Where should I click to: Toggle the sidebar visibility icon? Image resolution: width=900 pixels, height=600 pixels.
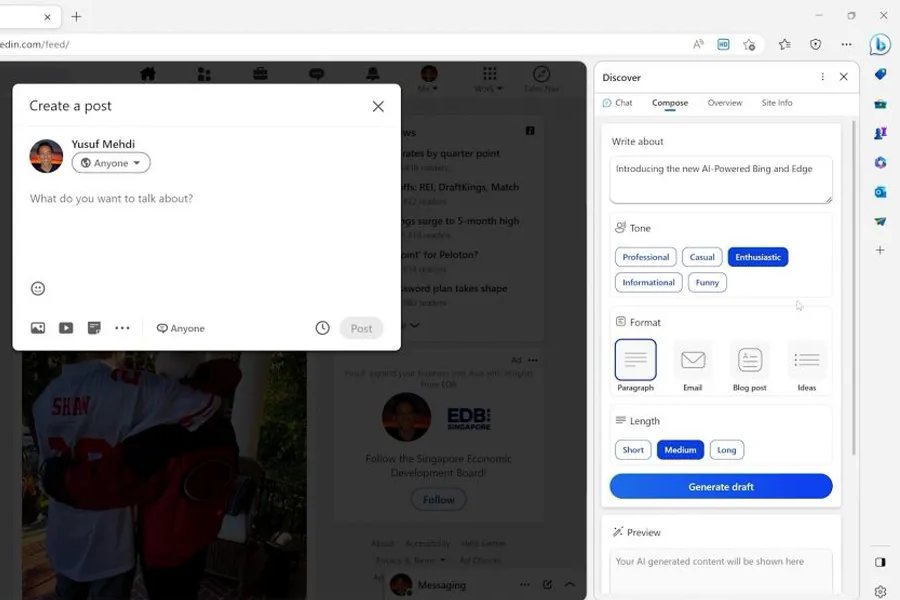pos(880,562)
